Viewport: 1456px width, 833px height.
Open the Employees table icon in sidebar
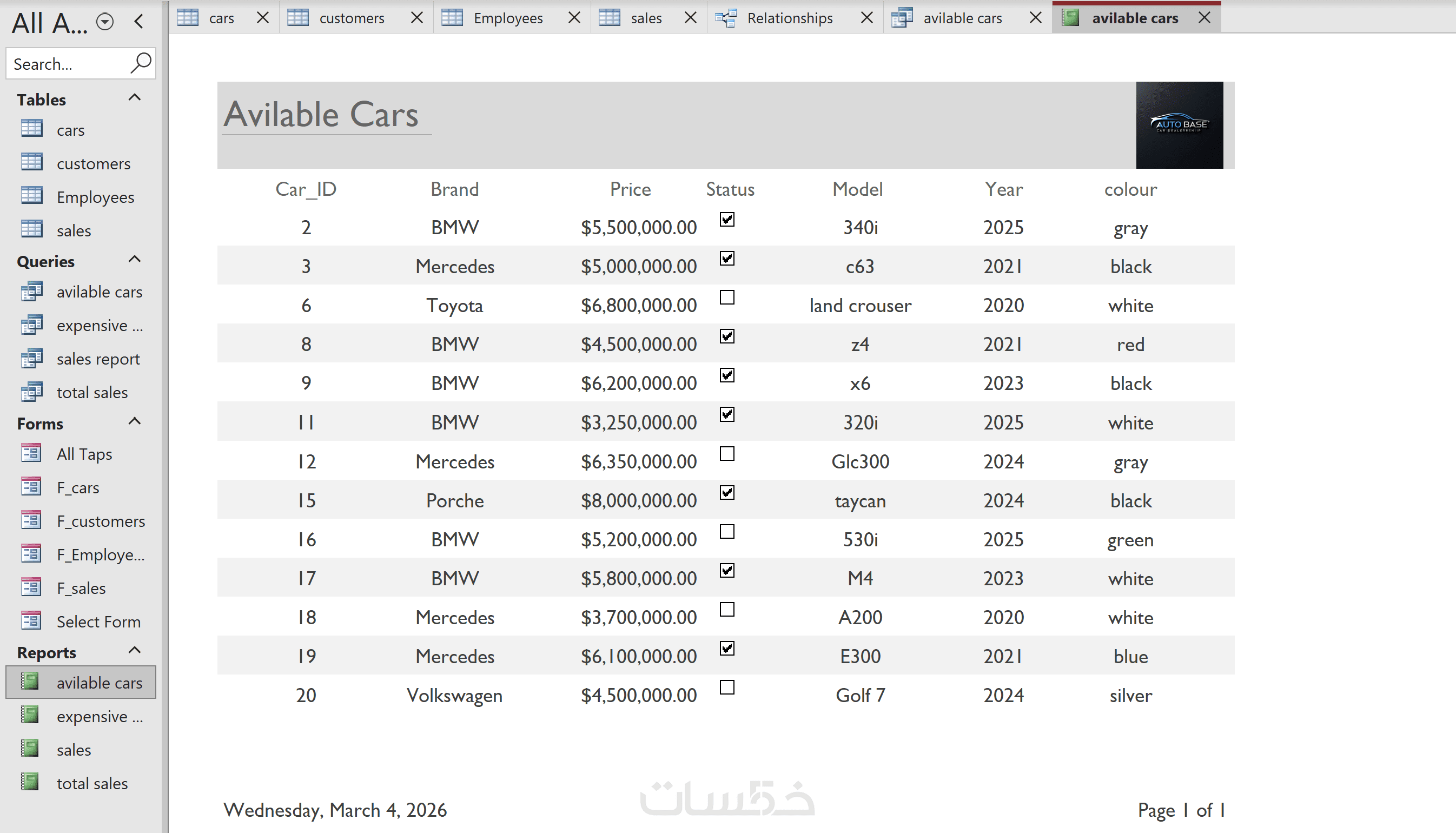pyautogui.click(x=31, y=196)
